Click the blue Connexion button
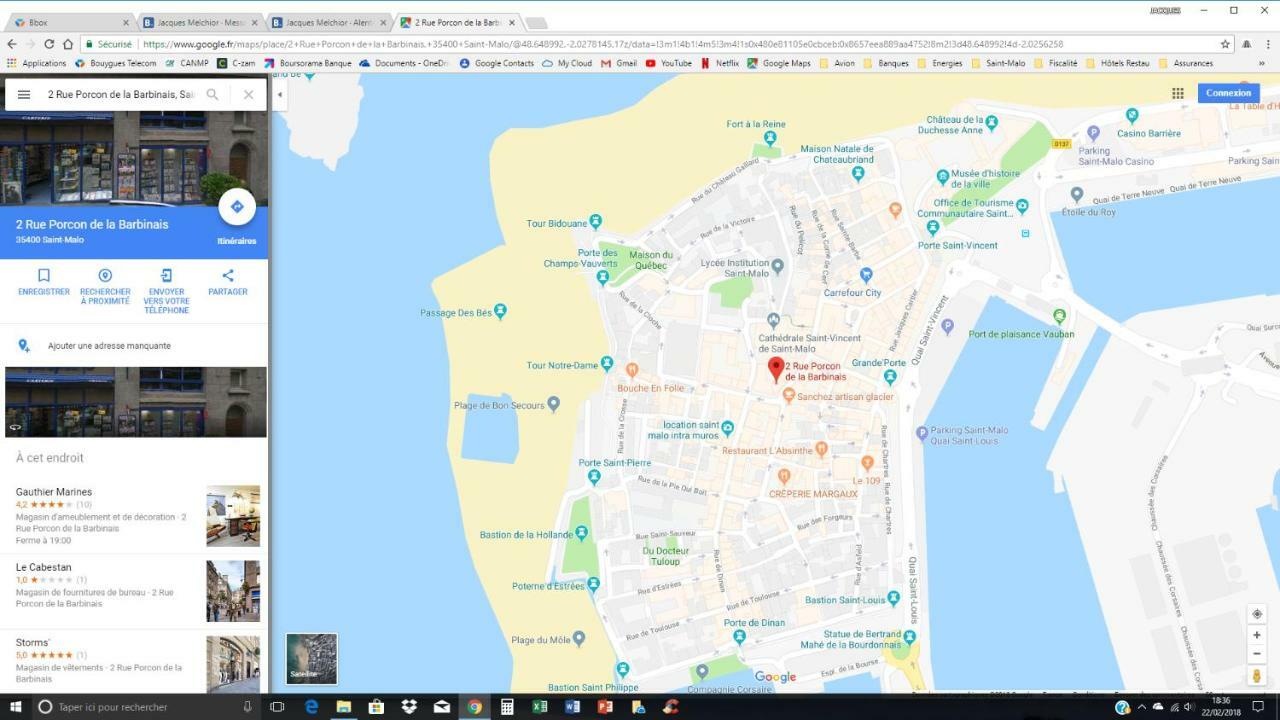 click(x=1228, y=93)
